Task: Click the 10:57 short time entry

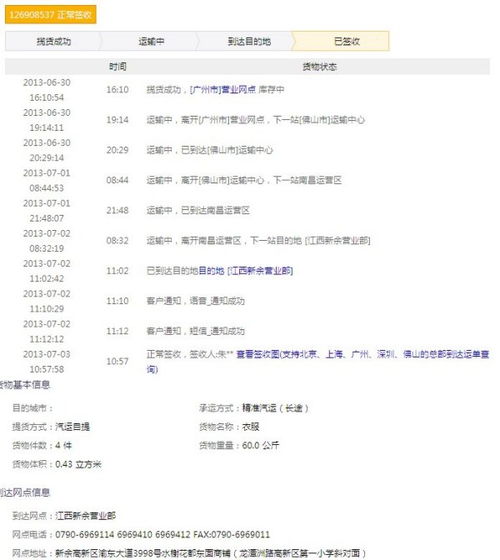Action: point(118,361)
